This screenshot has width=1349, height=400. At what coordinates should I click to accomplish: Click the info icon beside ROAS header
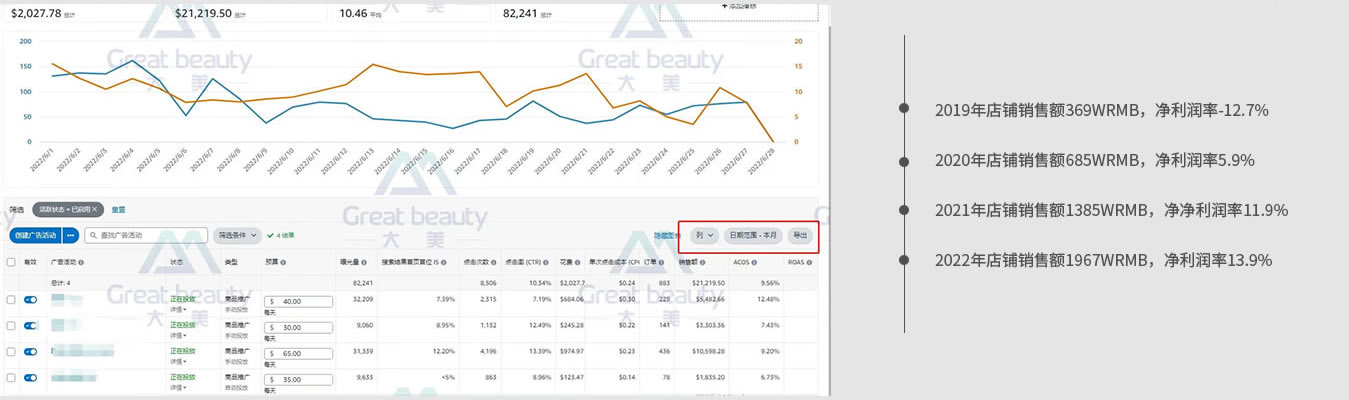click(x=808, y=262)
